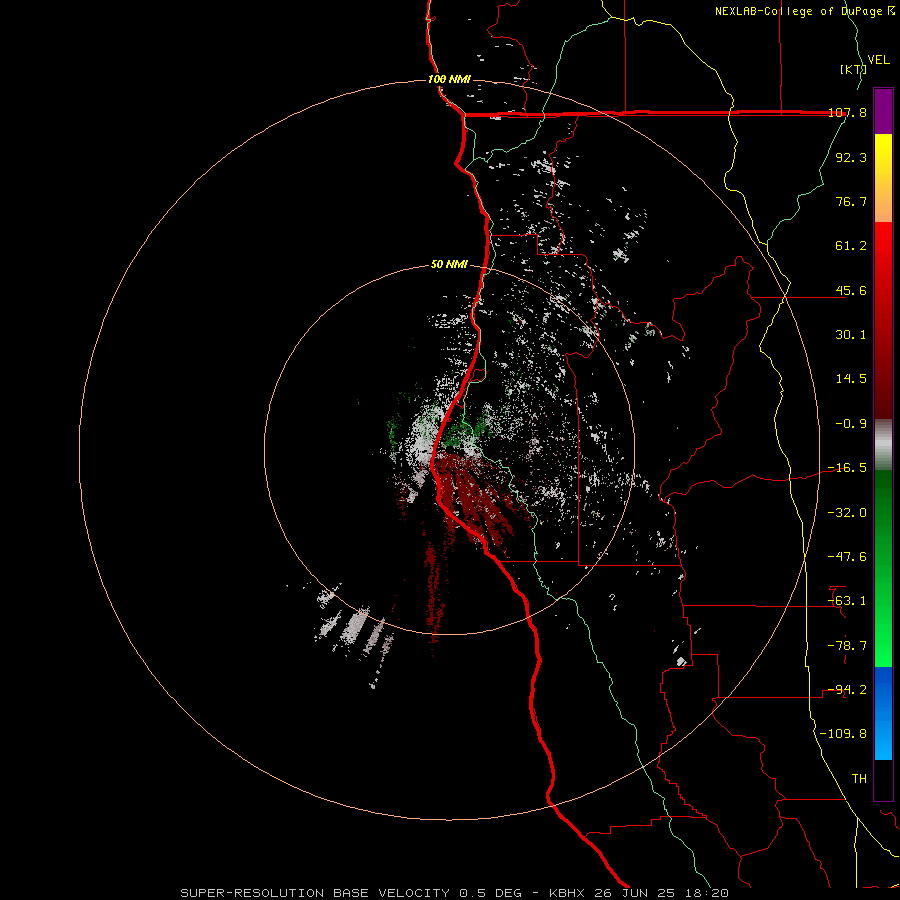
Task: Select the -16.5 velocity scale value
Action: point(848,468)
